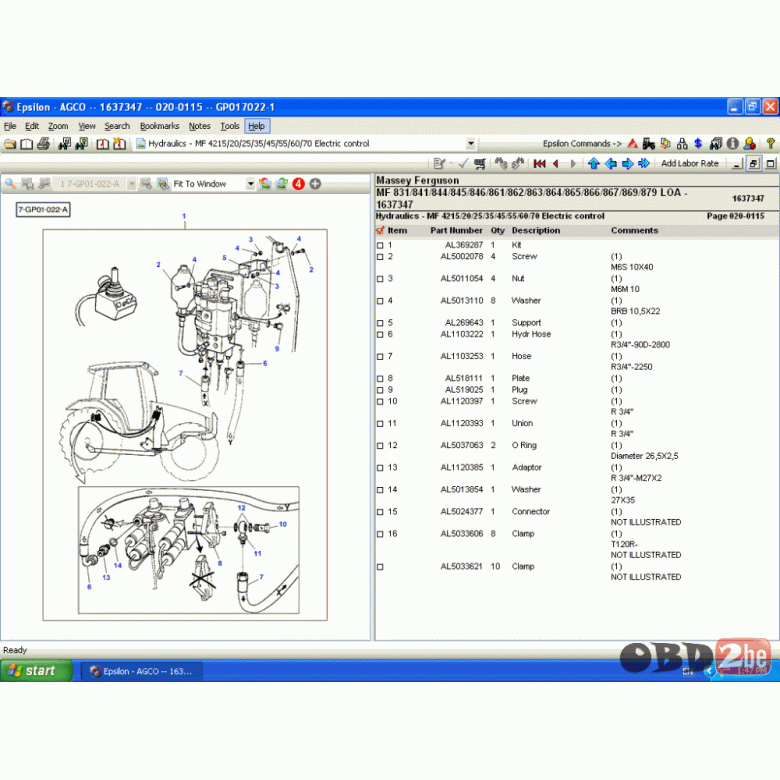
Task: Click the grey plus circle icon
Action: [x=315, y=184]
